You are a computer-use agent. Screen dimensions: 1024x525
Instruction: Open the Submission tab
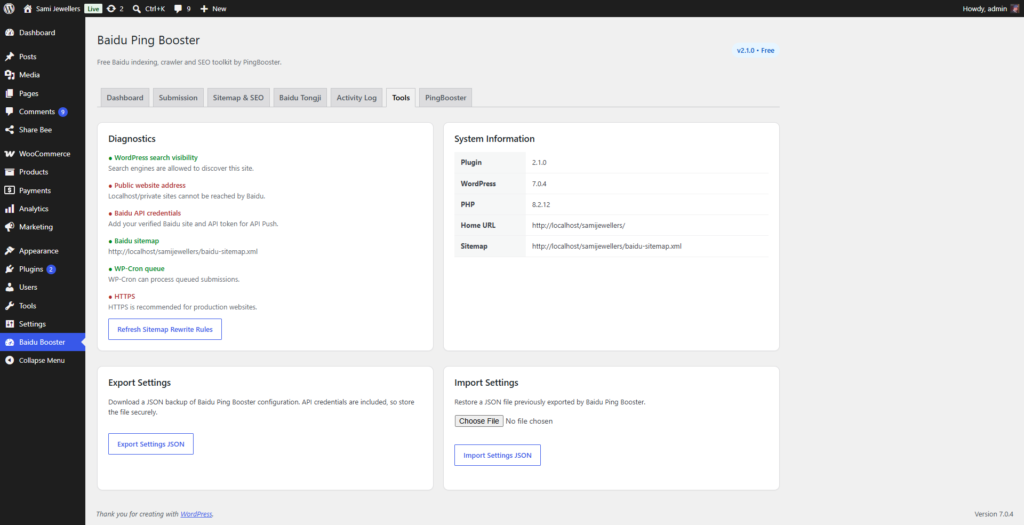(x=178, y=98)
